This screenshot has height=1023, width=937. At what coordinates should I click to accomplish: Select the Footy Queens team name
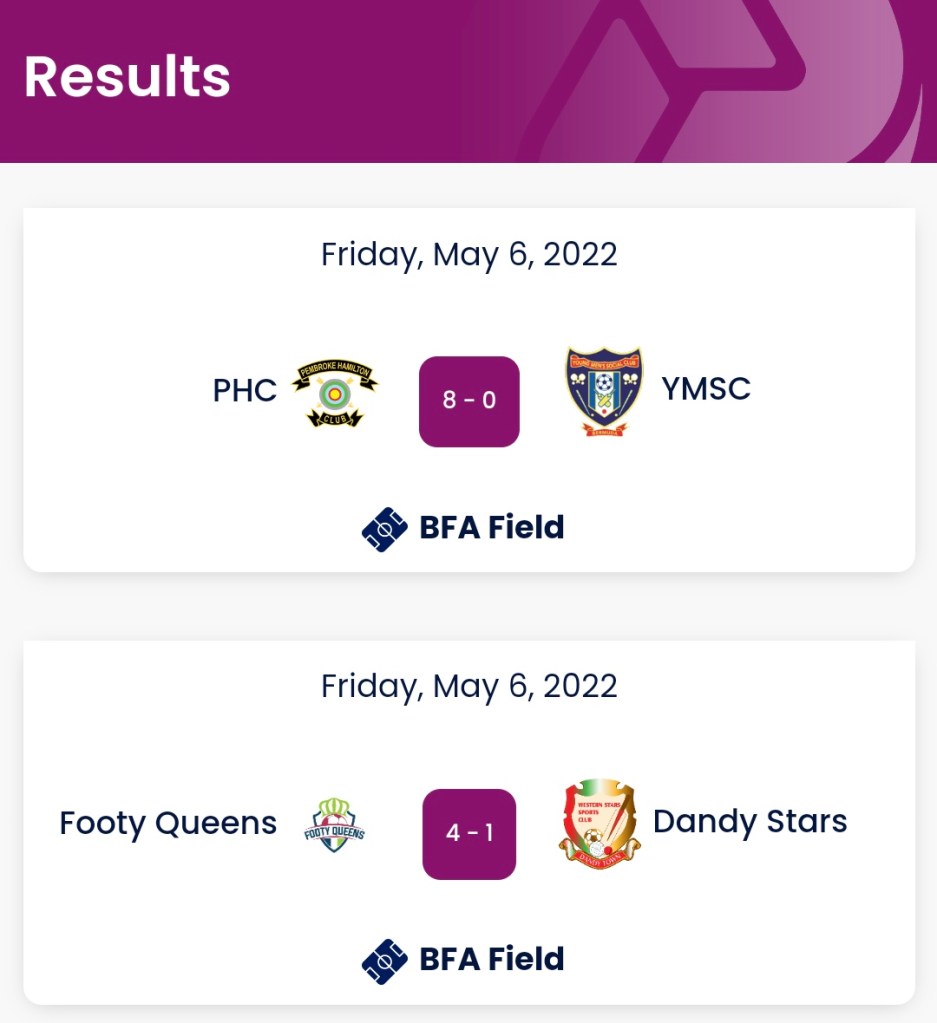[168, 823]
